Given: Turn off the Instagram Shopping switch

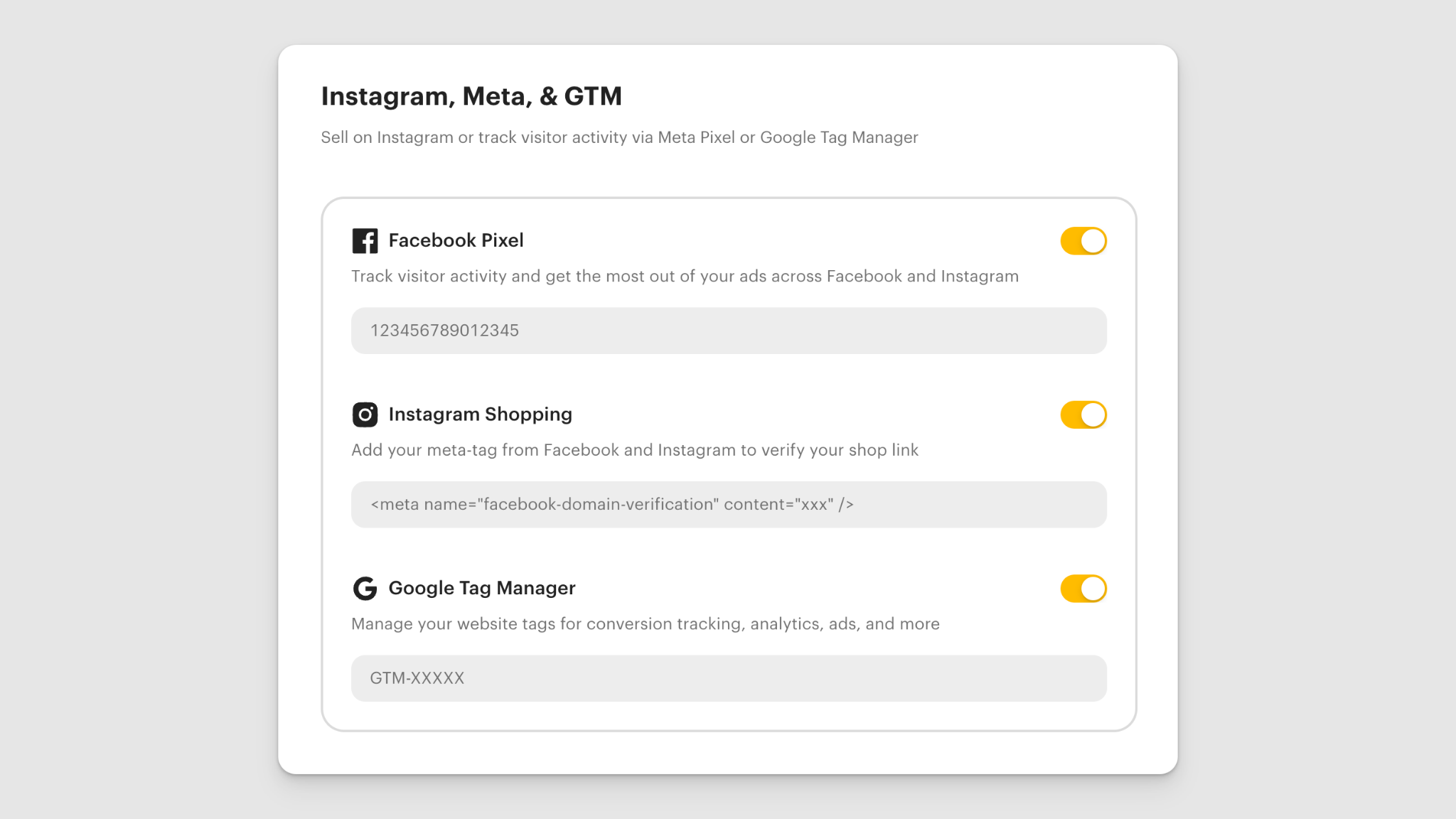Looking at the screenshot, I should [1083, 415].
